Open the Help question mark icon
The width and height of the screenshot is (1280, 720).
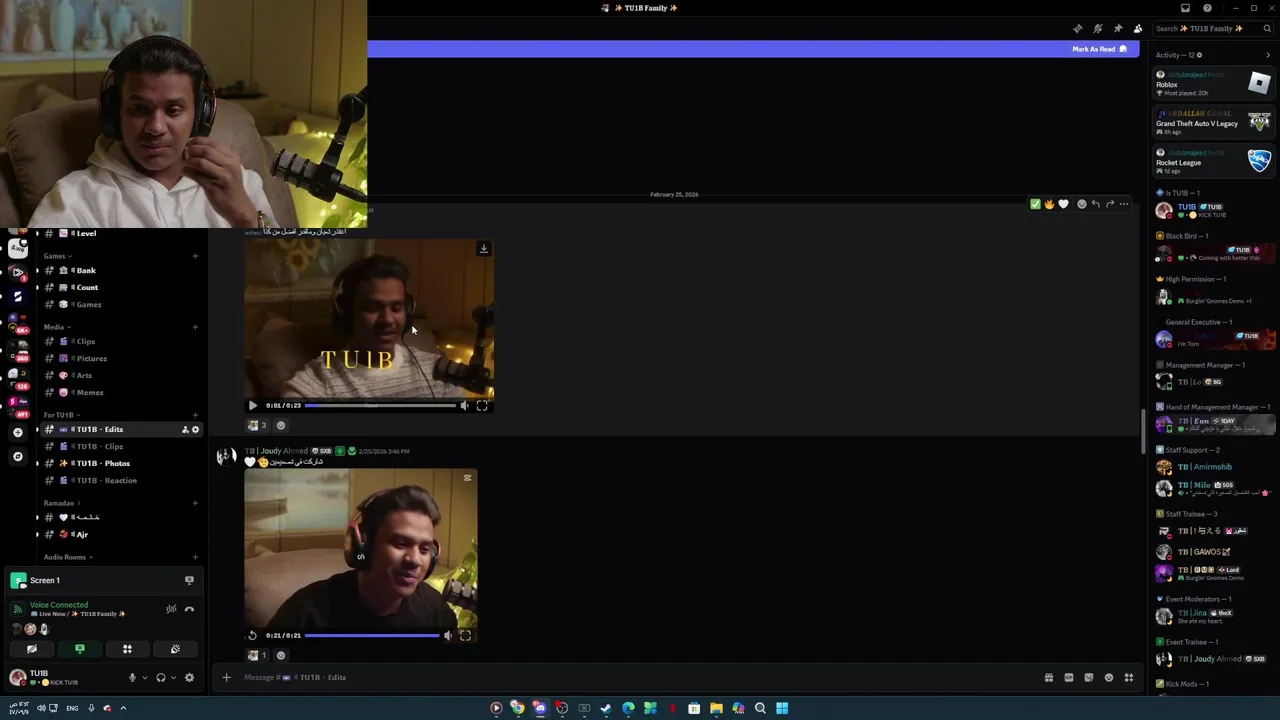tap(1207, 8)
